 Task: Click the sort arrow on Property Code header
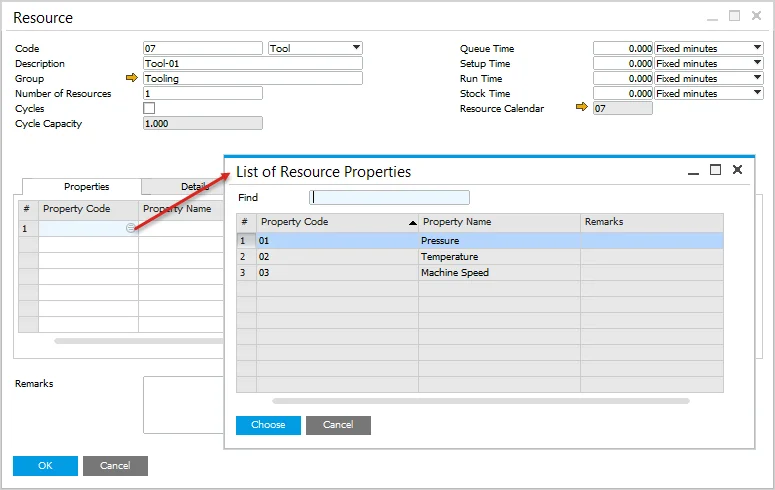point(413,223)
